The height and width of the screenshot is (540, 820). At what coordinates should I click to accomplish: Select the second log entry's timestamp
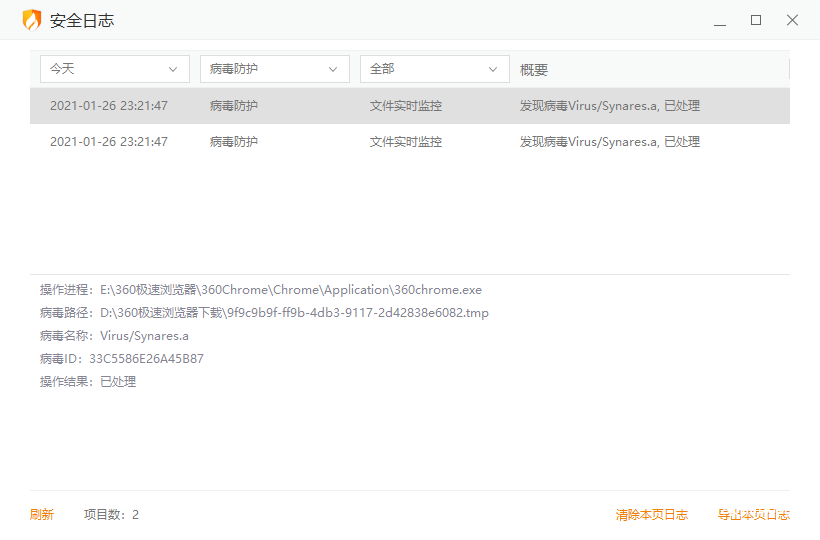click(109, 142)
